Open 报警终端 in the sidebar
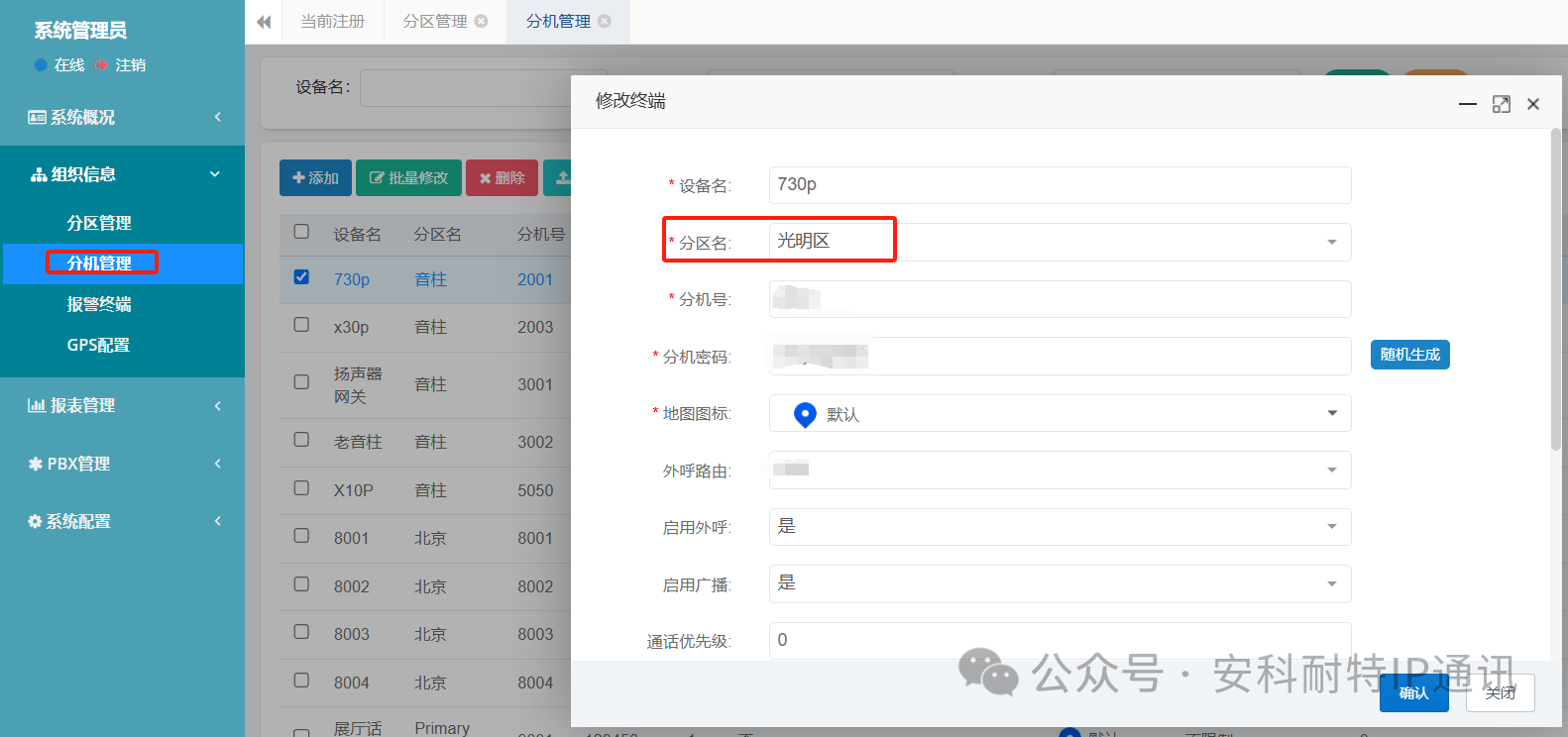 point(99,304)
